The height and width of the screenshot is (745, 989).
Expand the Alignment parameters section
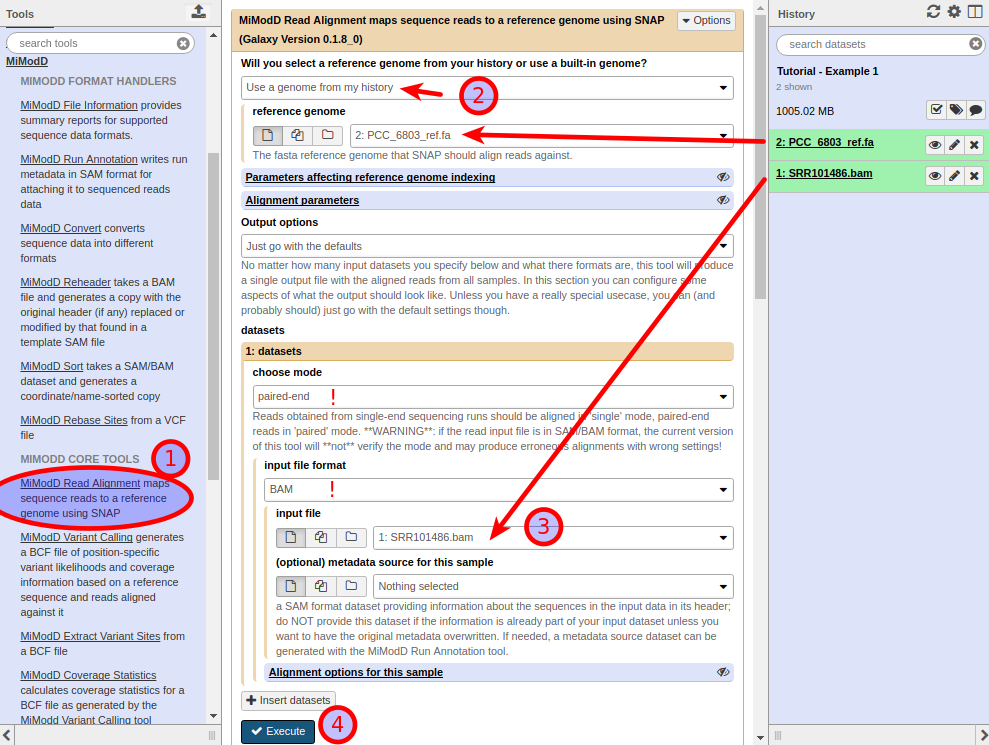(x=302, y=200)
